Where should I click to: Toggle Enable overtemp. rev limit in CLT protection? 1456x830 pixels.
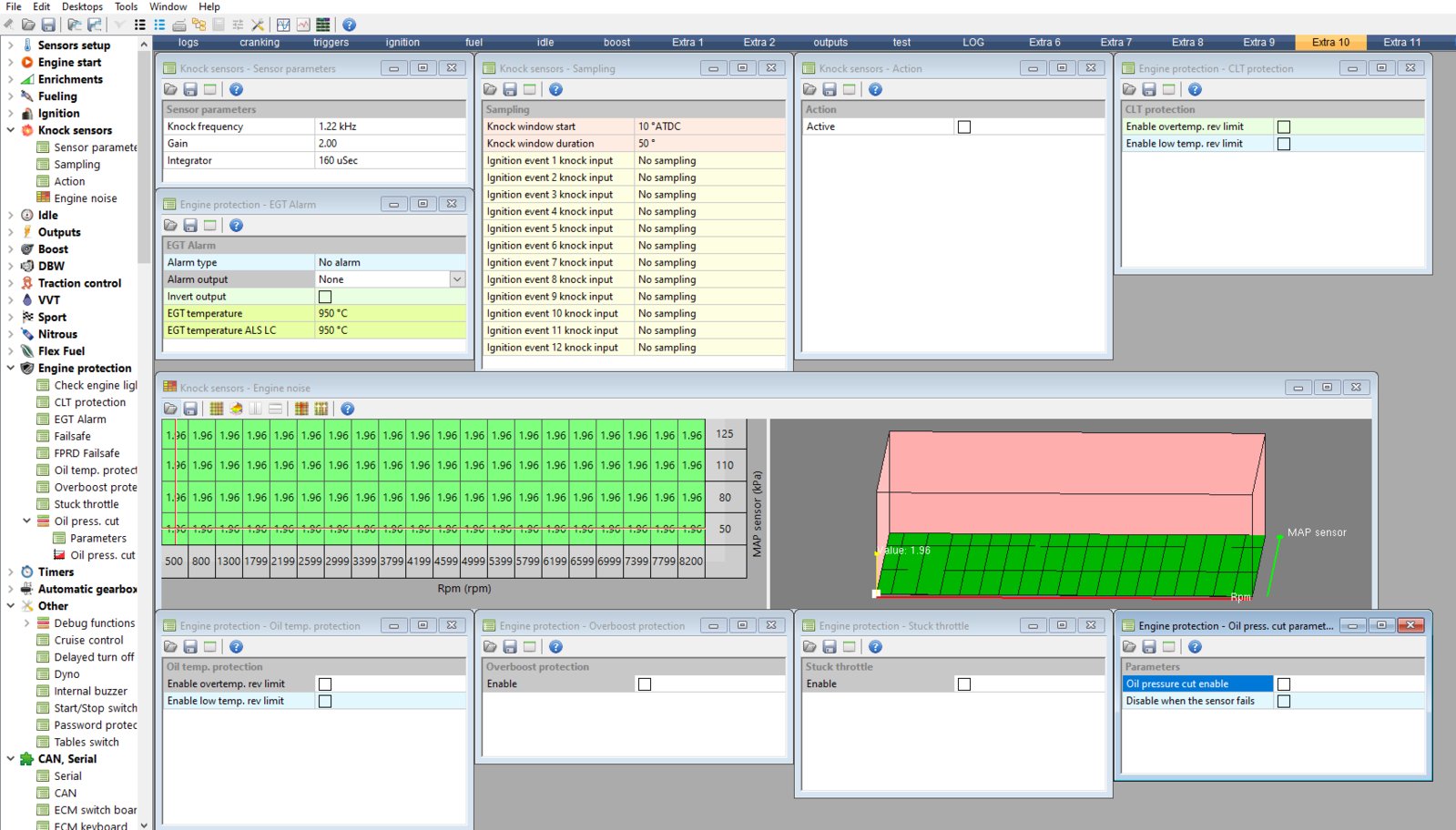[1284, 127]
